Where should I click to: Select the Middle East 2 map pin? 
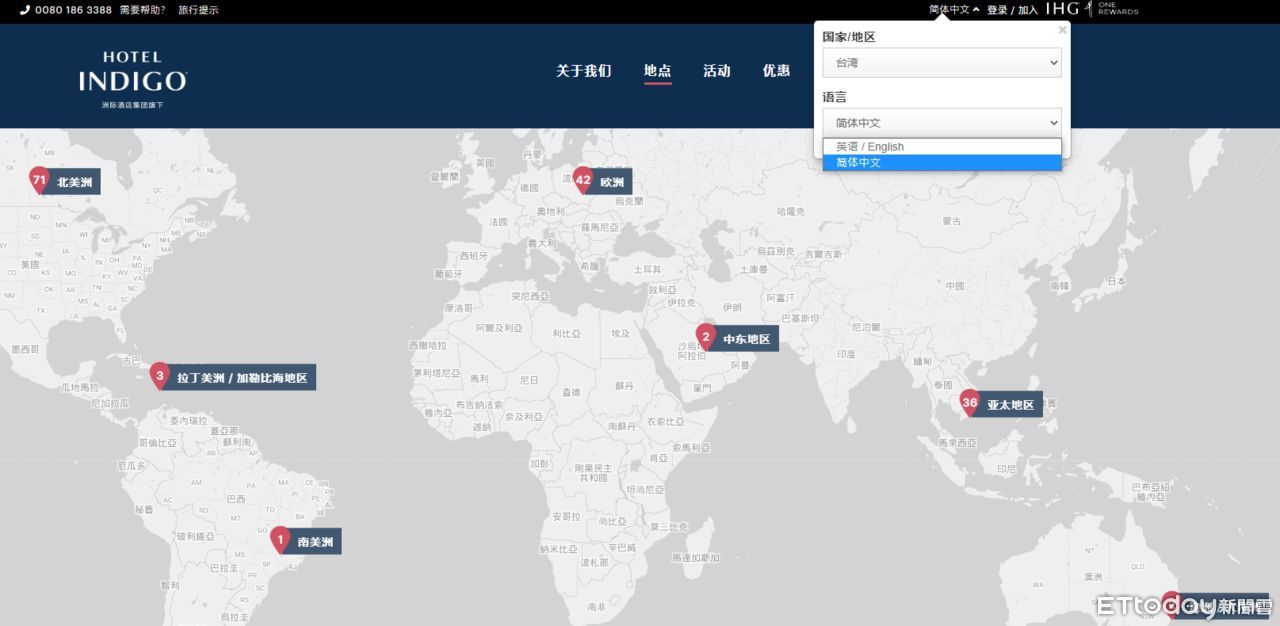coord(706,338)
